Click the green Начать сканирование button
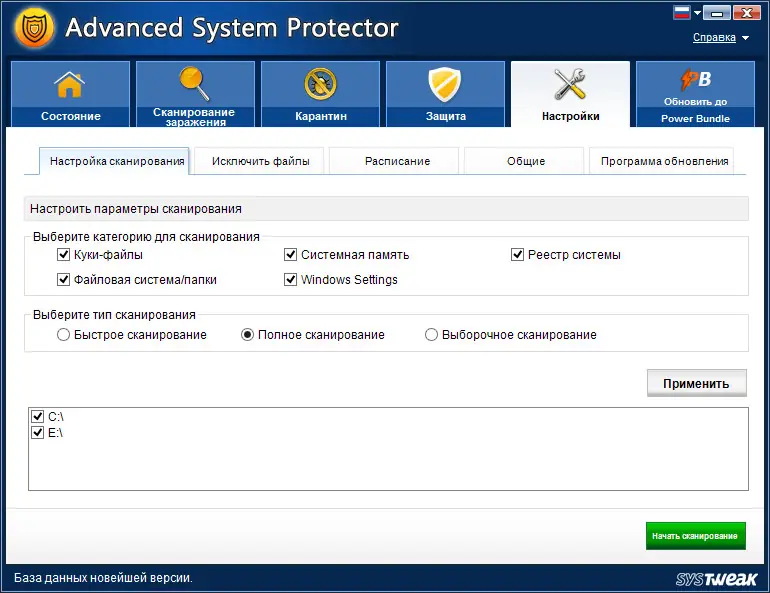770x593 pixels. [695, 536]
